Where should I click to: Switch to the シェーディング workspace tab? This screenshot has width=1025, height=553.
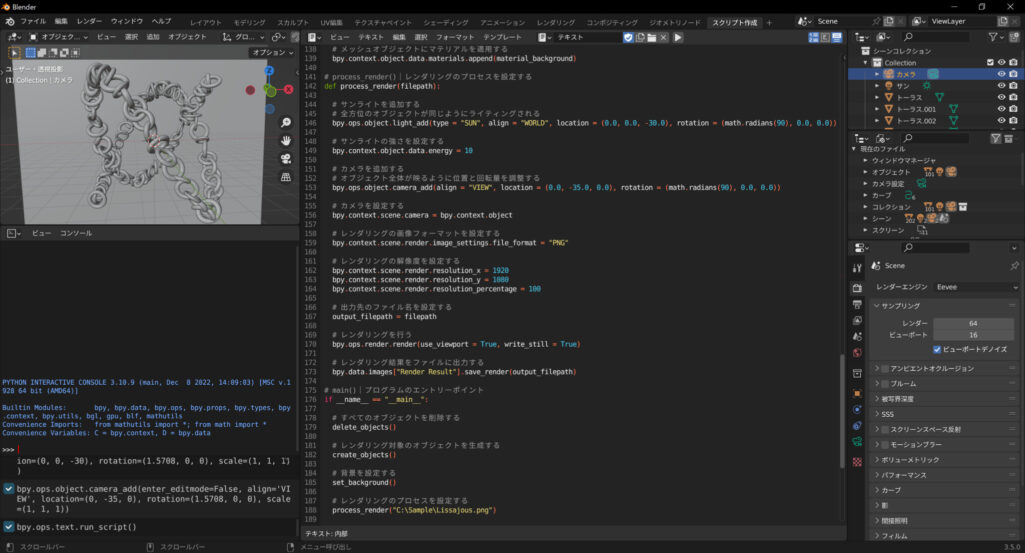point(446,22)
